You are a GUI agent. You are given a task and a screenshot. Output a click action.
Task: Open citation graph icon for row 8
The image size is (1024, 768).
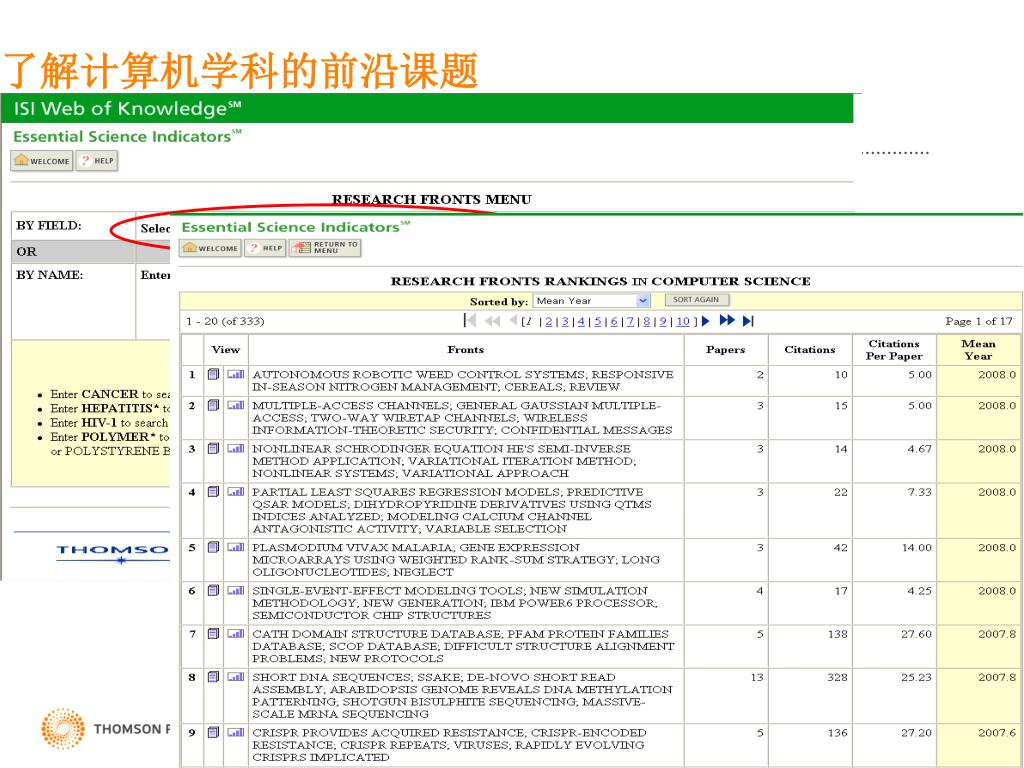[x=236, y=677]
